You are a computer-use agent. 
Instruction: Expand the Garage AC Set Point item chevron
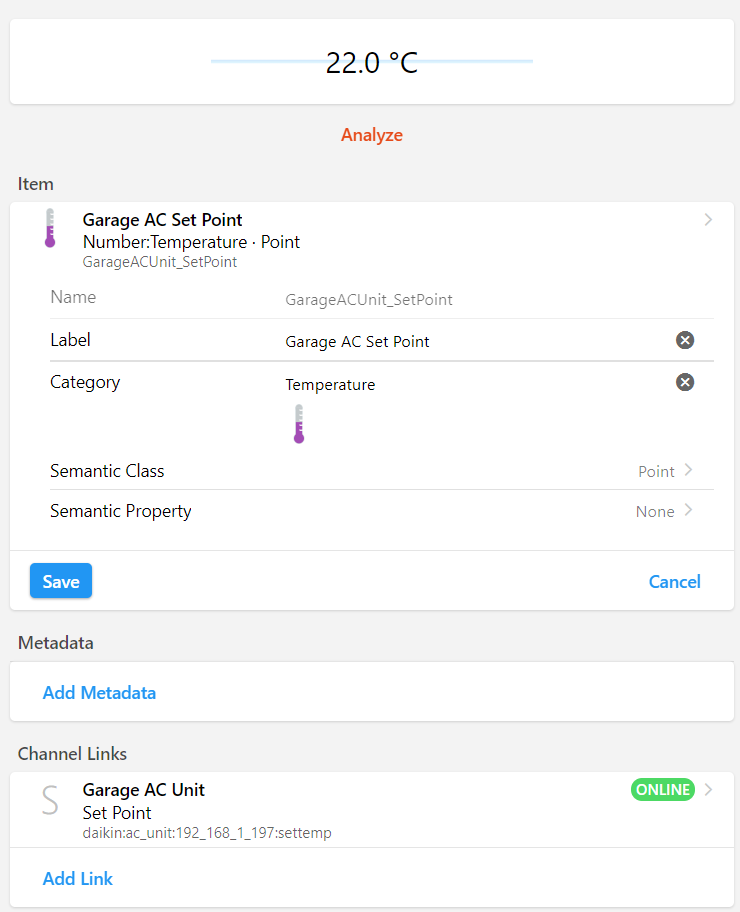point(708,219)
